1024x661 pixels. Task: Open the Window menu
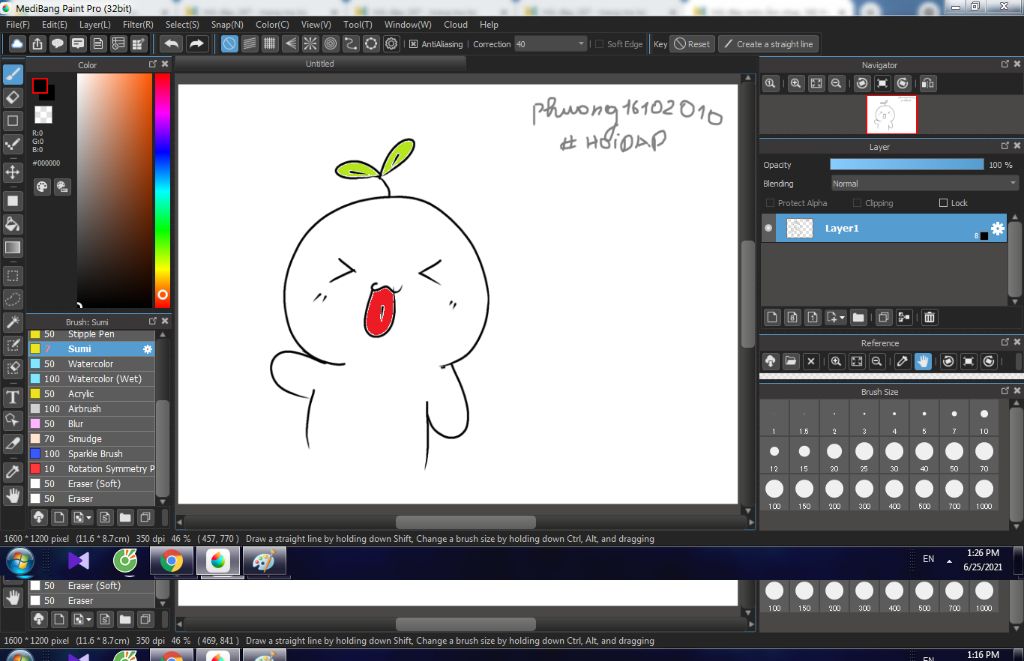408,24
